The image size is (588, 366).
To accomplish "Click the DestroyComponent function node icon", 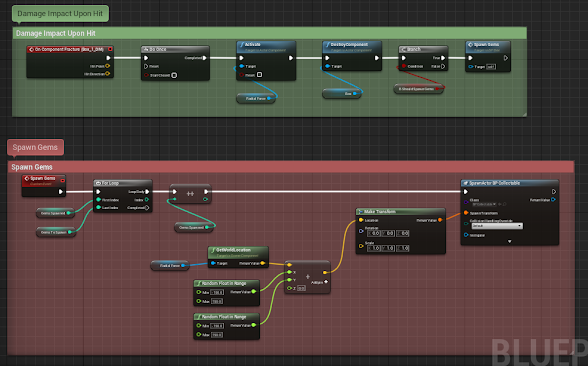I will point(327,45).
